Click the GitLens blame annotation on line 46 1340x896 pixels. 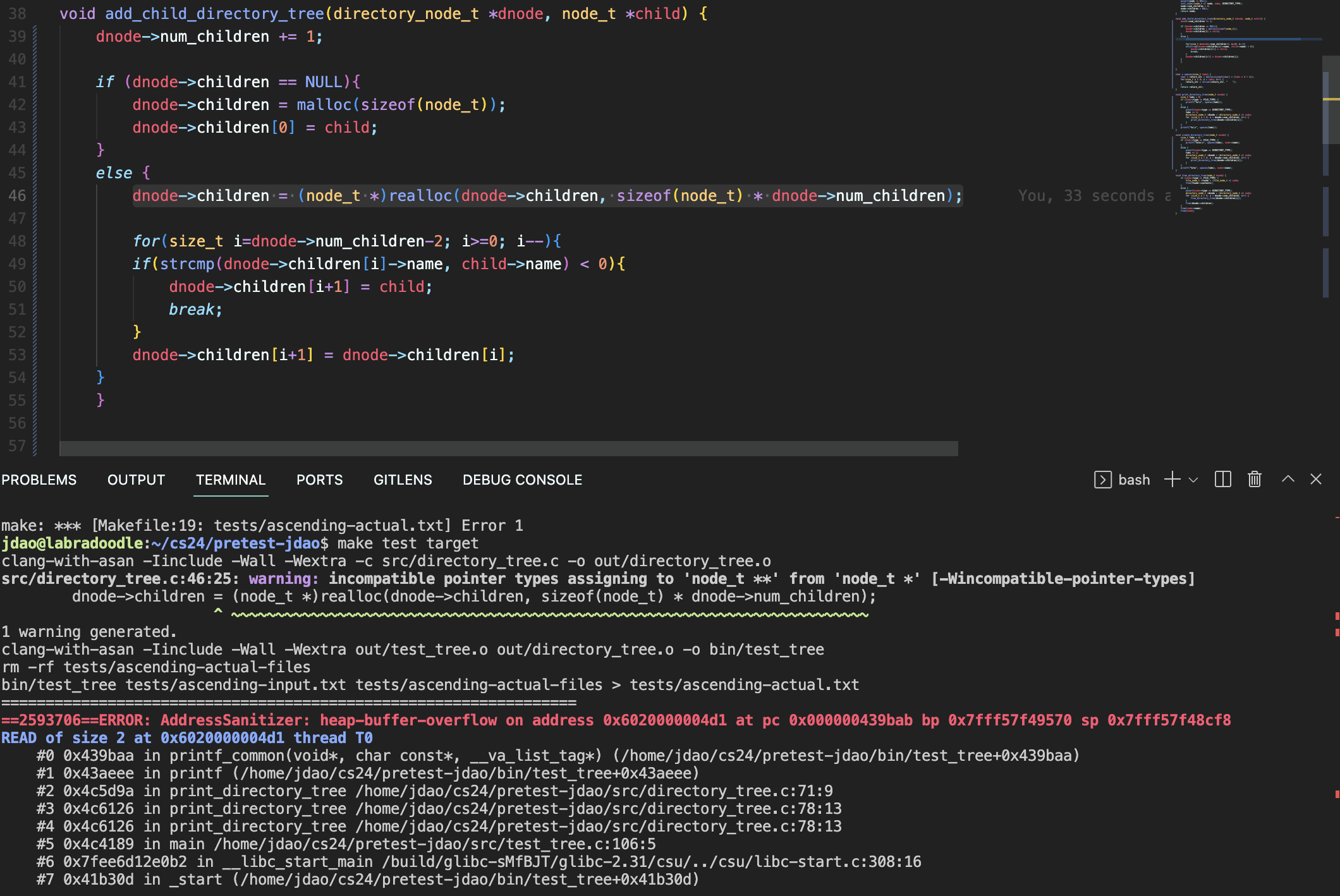click(1093, 196)
